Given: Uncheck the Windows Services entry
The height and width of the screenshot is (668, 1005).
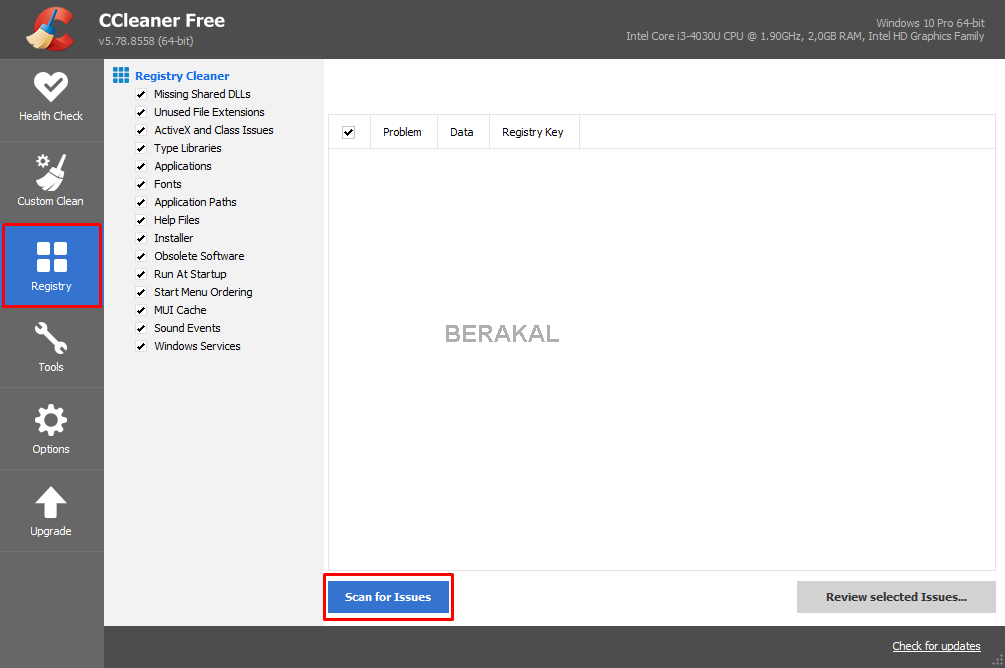Looking at the screenshot, I should pyautogui.click(x=141, y=346).
